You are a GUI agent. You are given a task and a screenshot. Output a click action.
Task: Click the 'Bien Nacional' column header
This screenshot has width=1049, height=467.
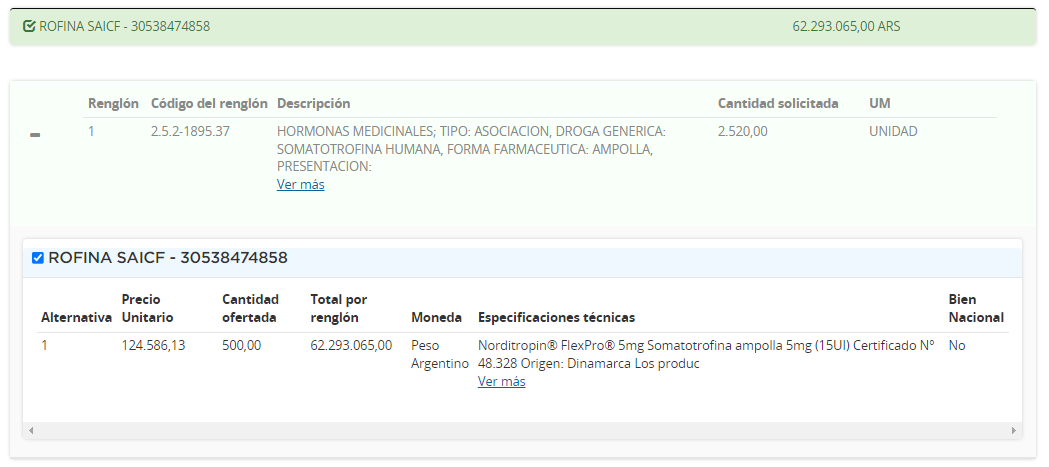[x=975, y=308]
